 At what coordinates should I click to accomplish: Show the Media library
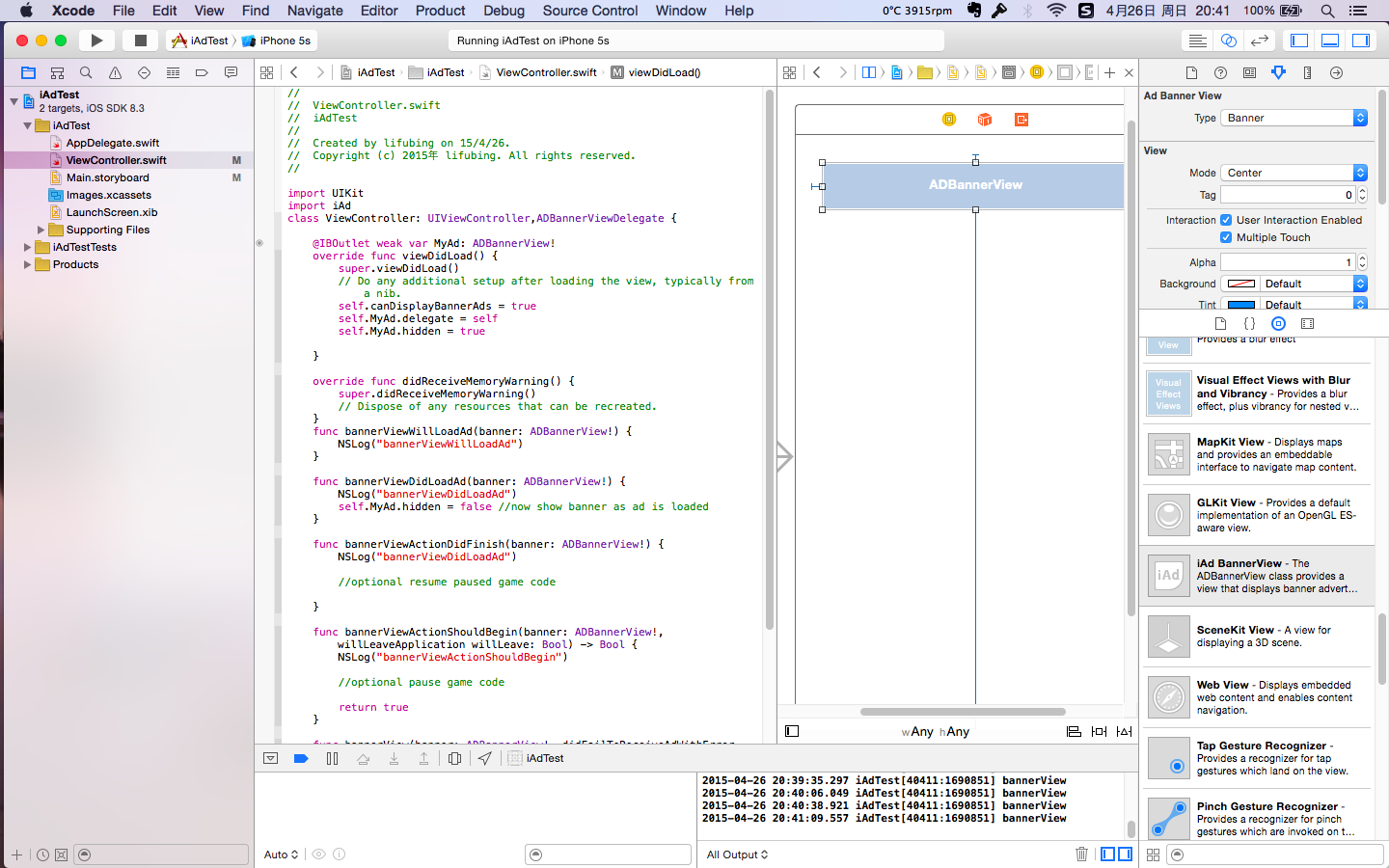1307,324
